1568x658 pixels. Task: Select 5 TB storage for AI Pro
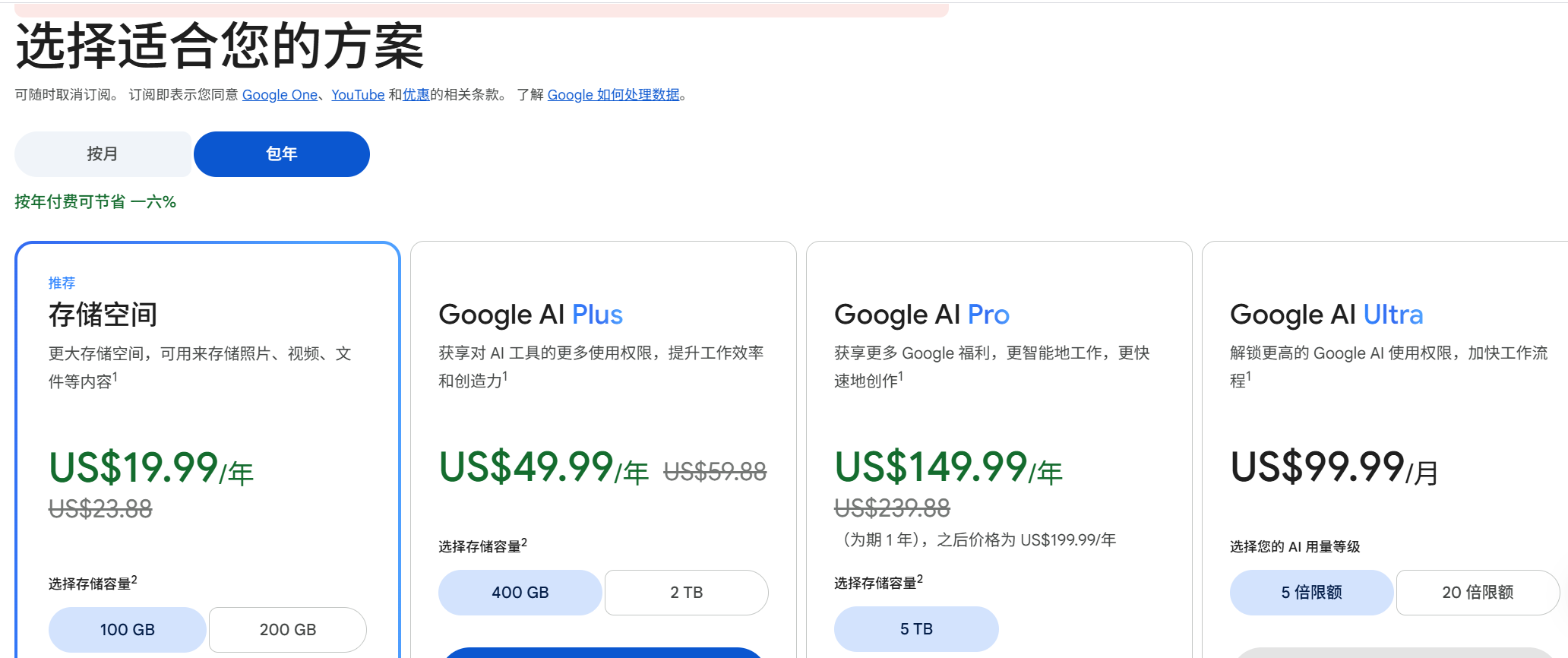(x=916, y=629)
